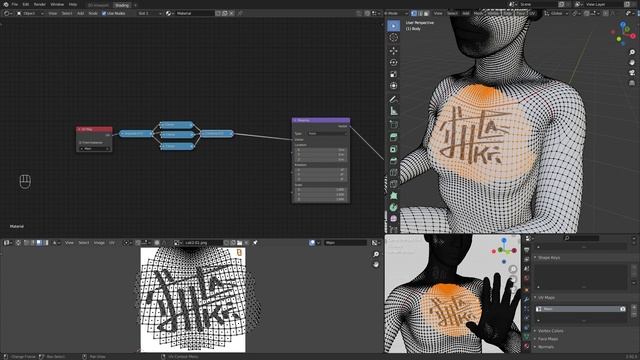Expand the Face Maps panel
The image size is (640, 360).
547,339
